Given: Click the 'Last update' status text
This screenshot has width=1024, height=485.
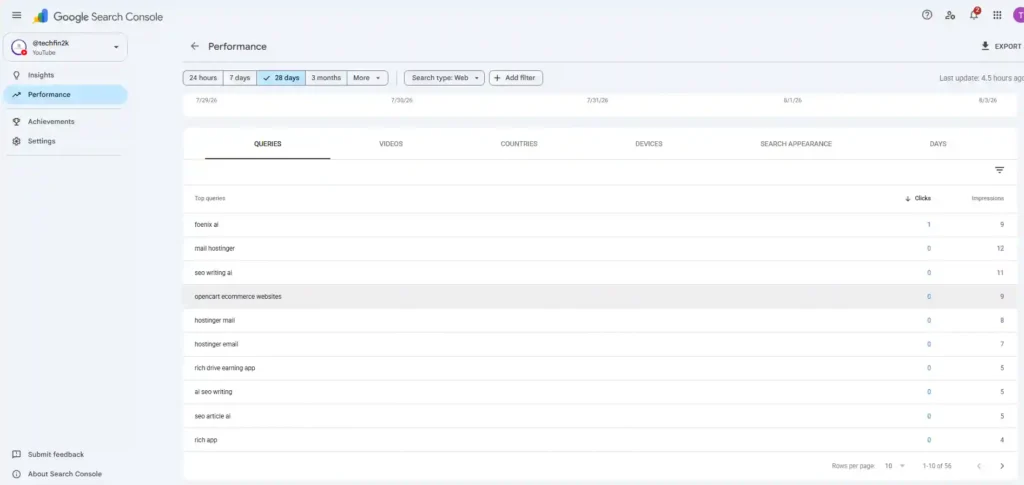Looking at the screenshot, I should (981, 78).
